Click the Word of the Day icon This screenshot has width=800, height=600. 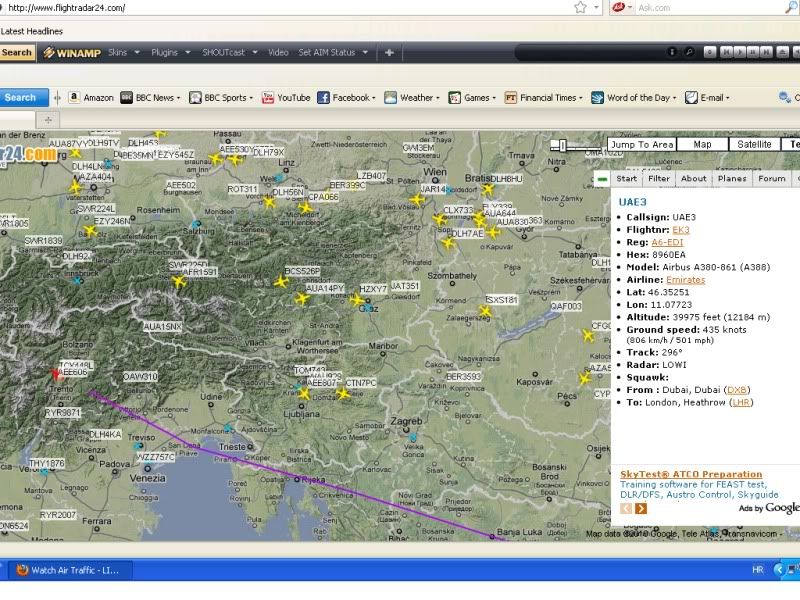coord(597,97)
